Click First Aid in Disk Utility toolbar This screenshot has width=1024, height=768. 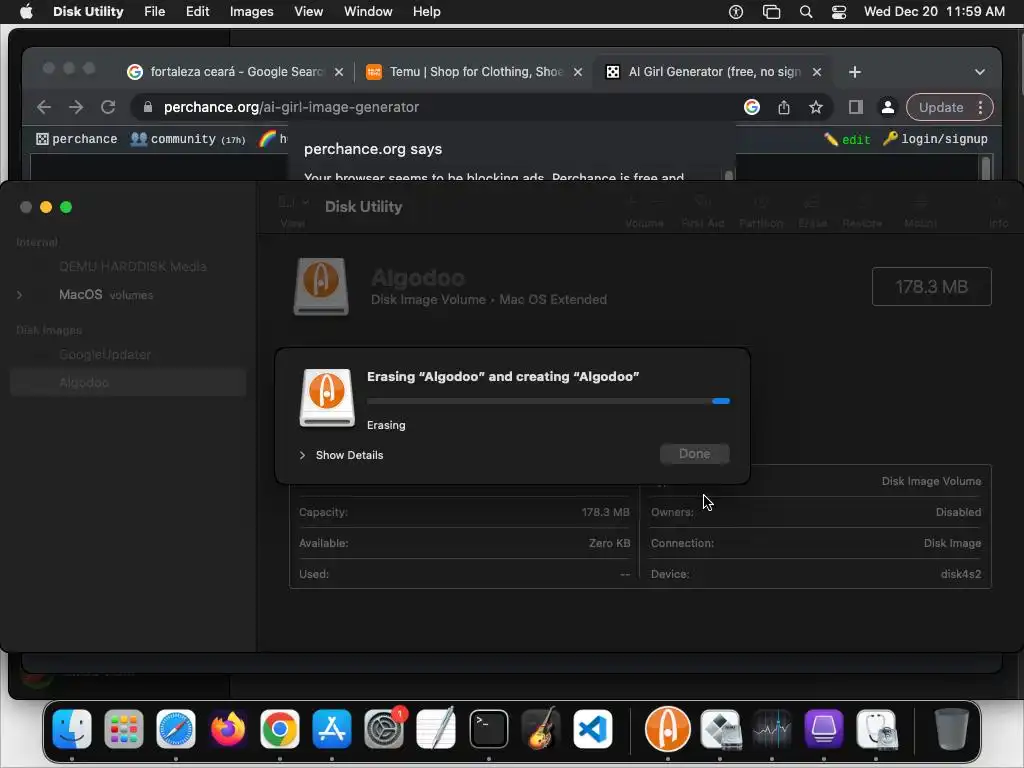click(x=703, y=210)
